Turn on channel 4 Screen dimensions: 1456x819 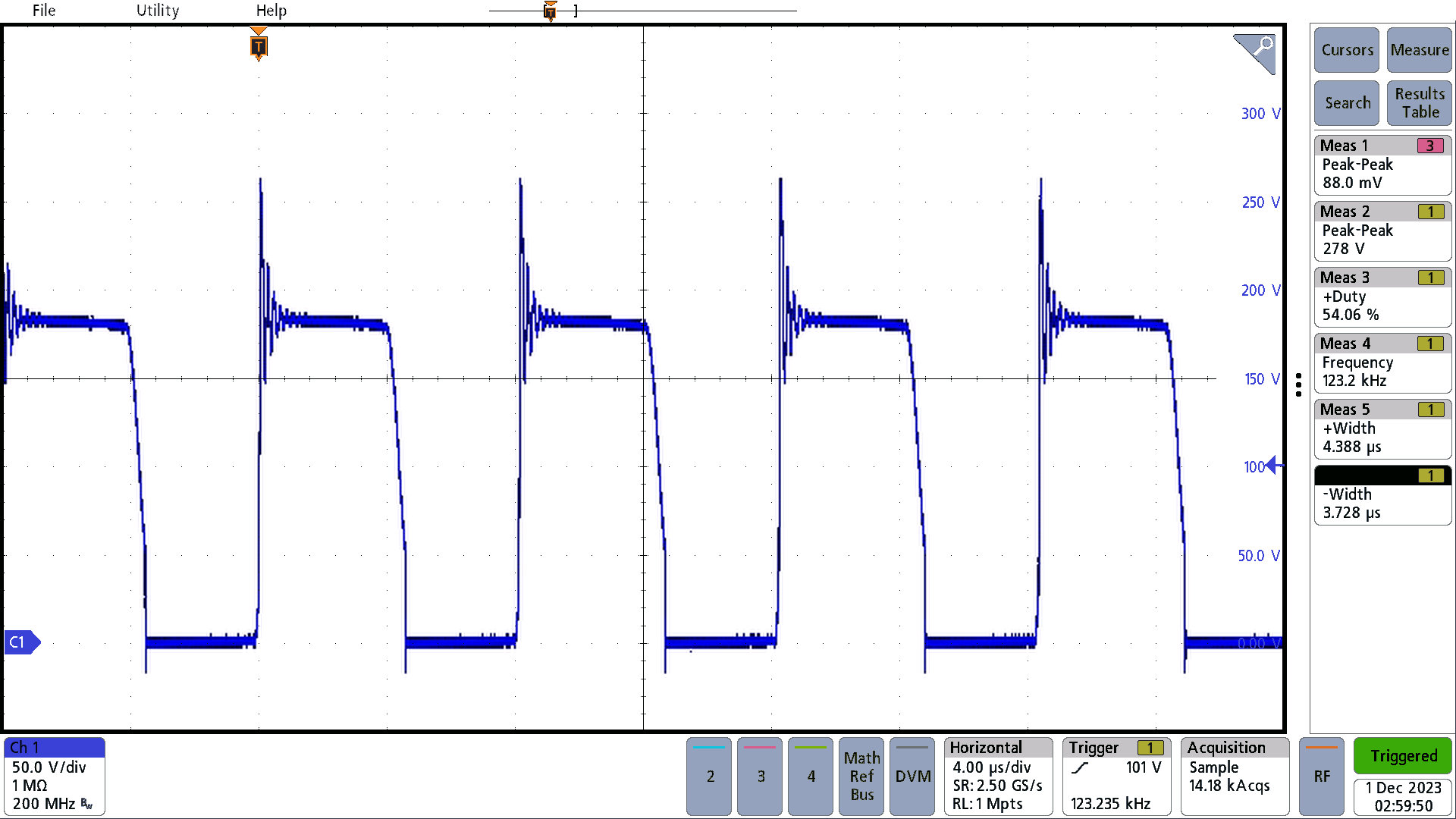pyautogui.click(x=811, y=777)
